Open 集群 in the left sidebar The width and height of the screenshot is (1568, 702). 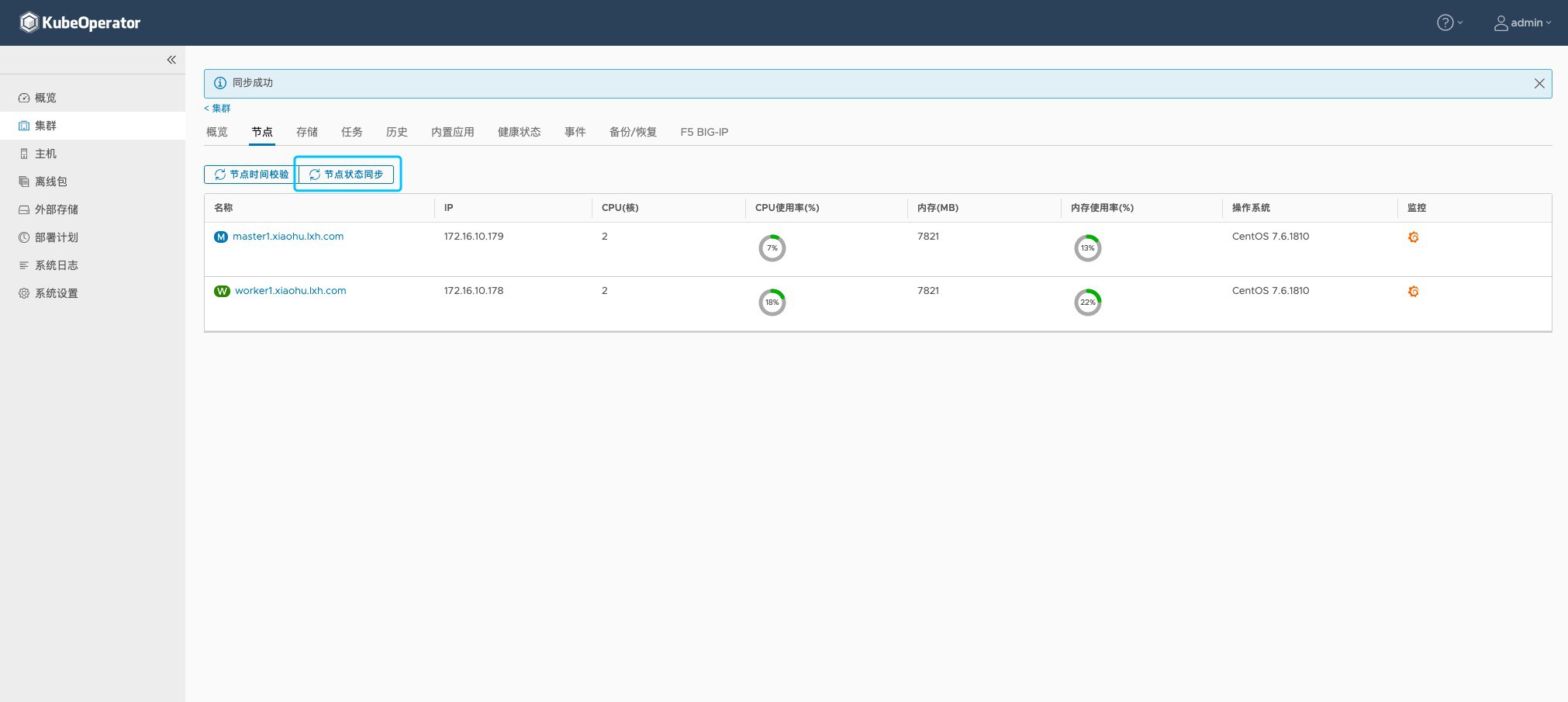[92, 126]
